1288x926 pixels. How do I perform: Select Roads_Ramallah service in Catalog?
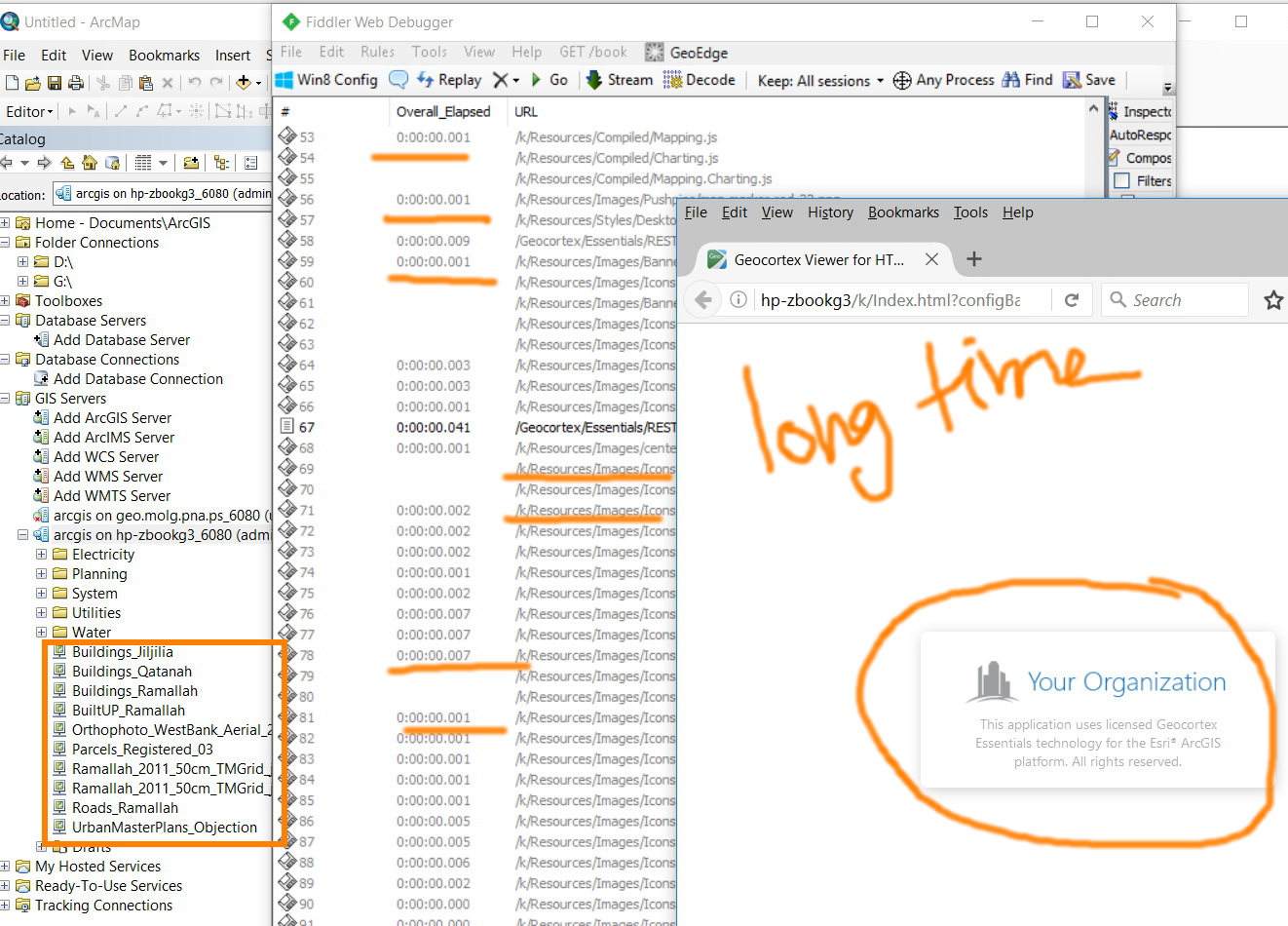[x=125, y=808]
